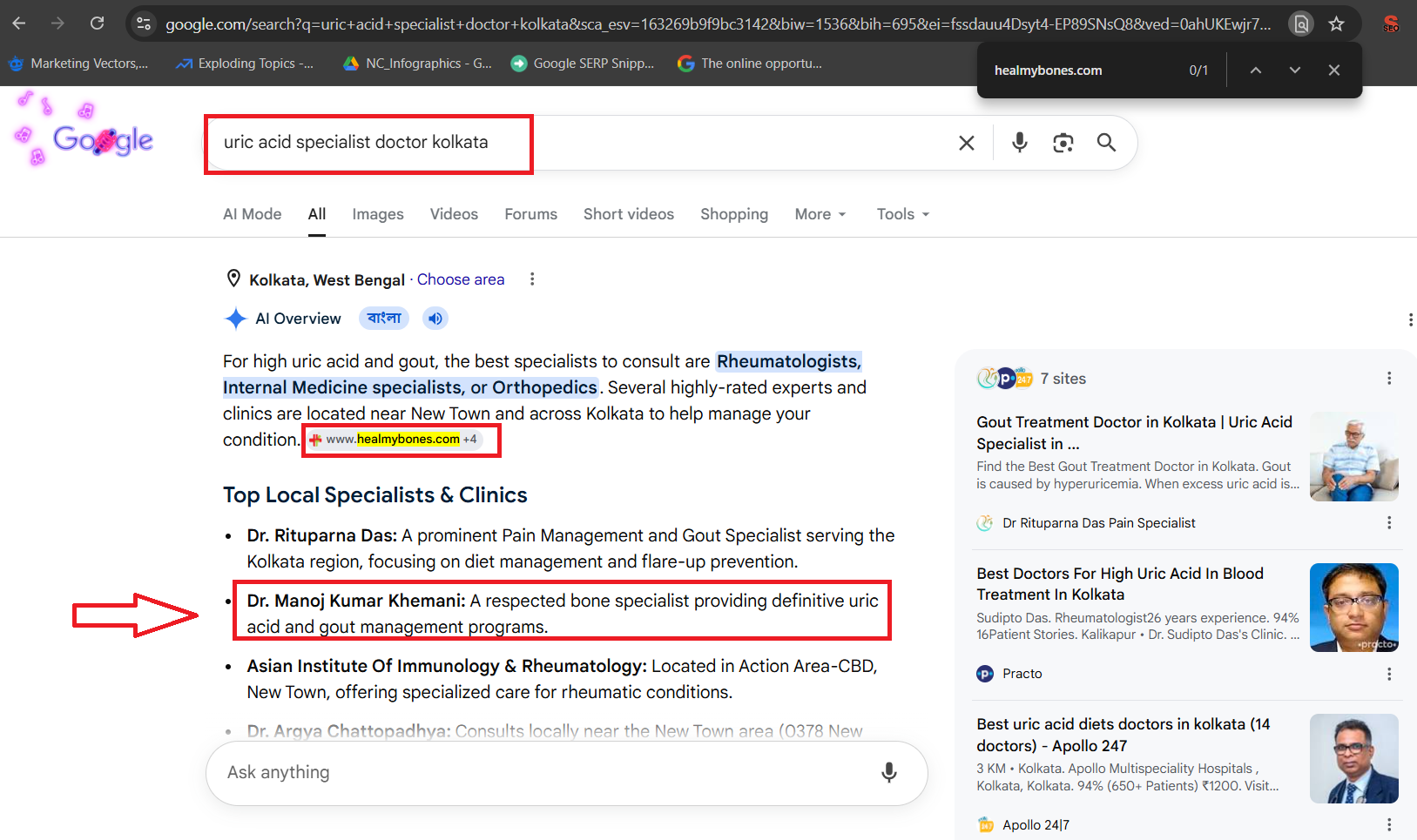Go to next find-in-page match

[1295, 71]
